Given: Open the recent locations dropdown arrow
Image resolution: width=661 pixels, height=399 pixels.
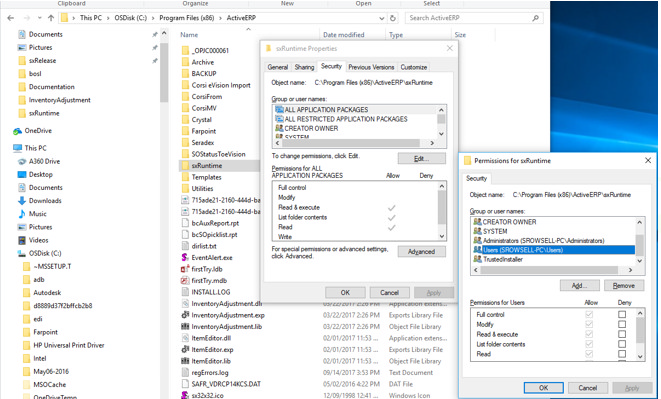Looking at the screenshot, I should coord(40,18).
